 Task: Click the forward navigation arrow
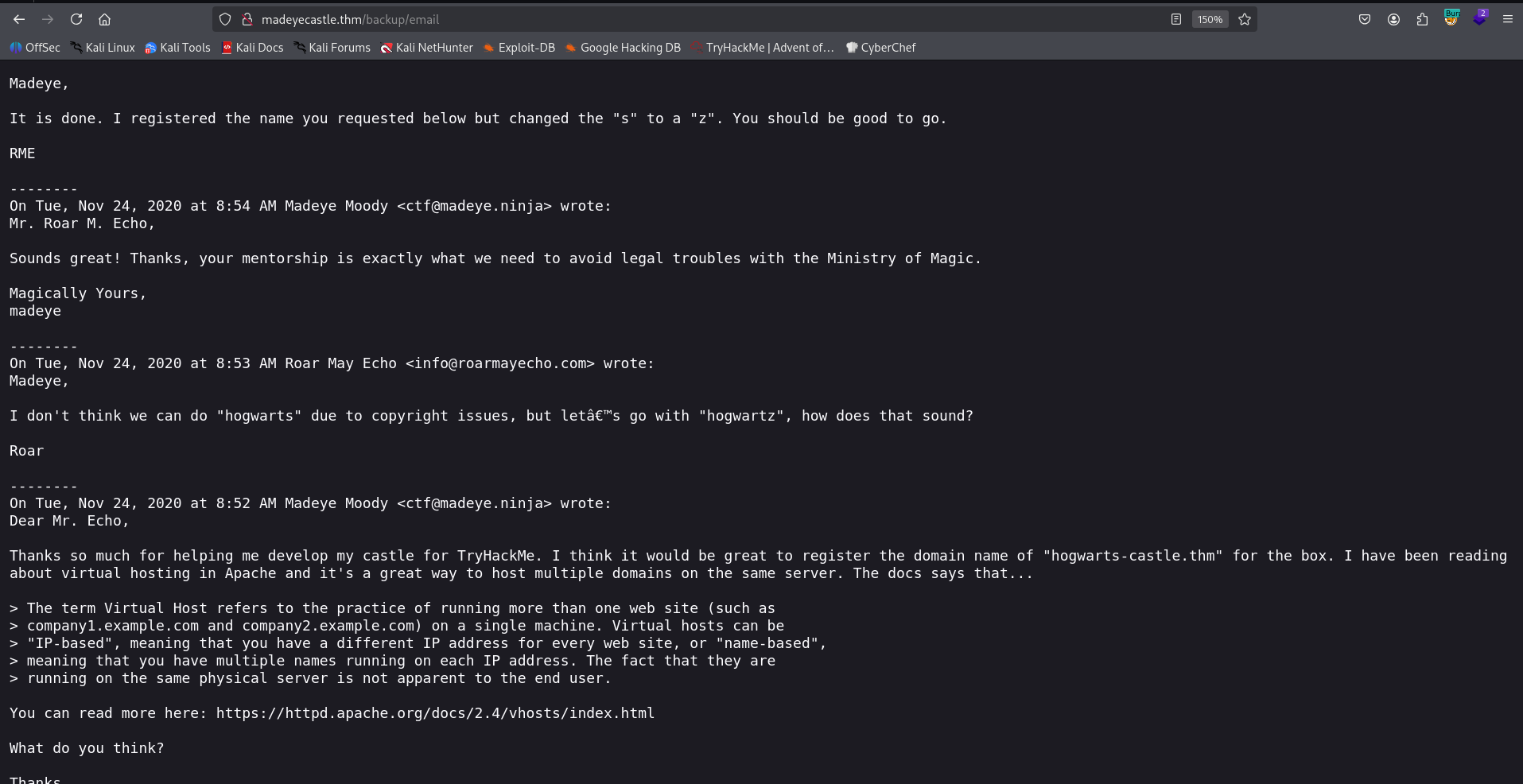(48, 19)
